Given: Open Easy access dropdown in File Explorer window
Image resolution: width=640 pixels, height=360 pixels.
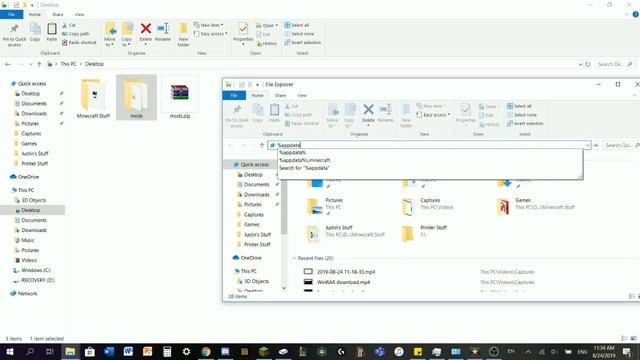Looking at the screenshot, I should (433, 115).
